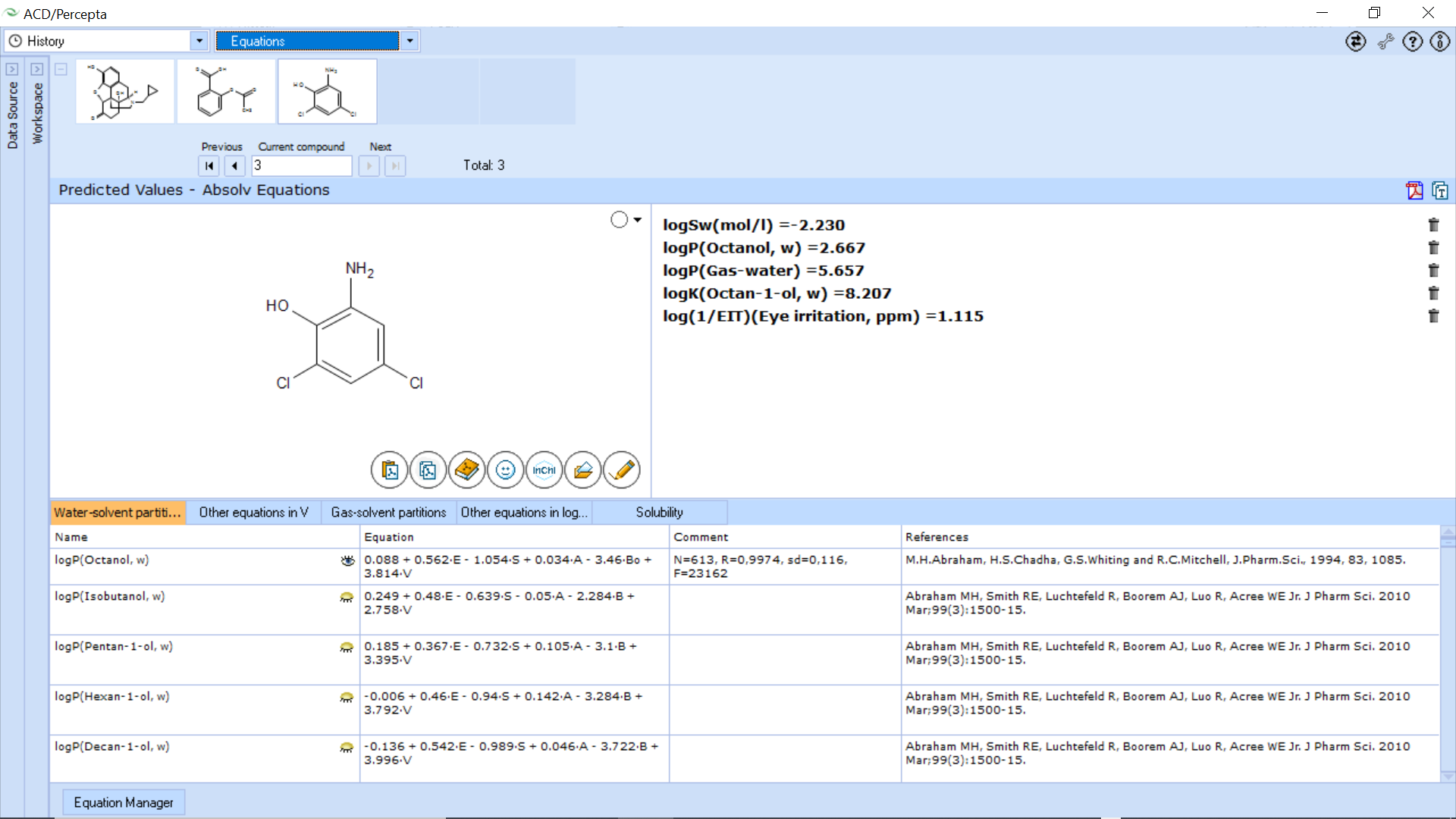
Task: Switch to the Gas-solvent partitions tab
Action: pos(388,513)
